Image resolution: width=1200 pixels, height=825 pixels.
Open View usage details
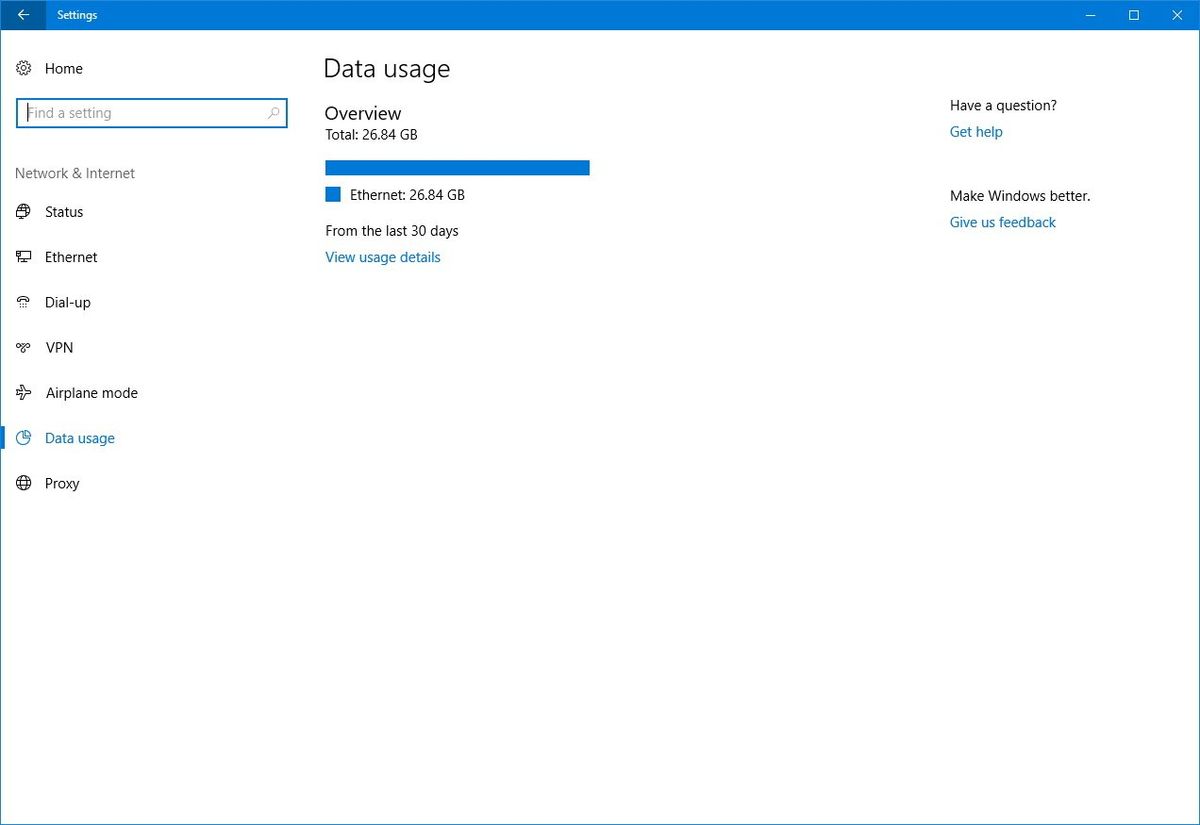[x=382, y=257]
